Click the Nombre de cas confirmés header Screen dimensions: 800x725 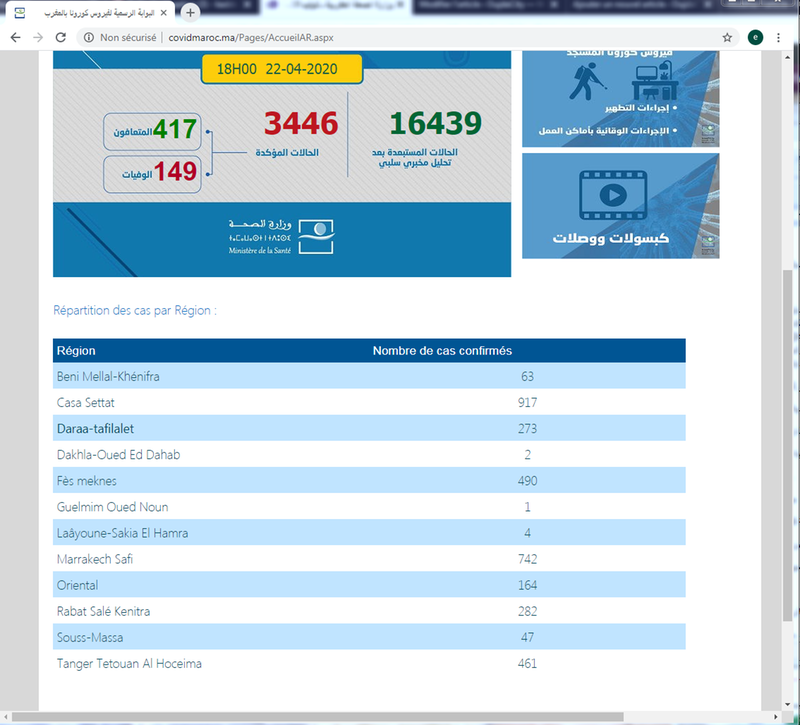click(442, 351)
